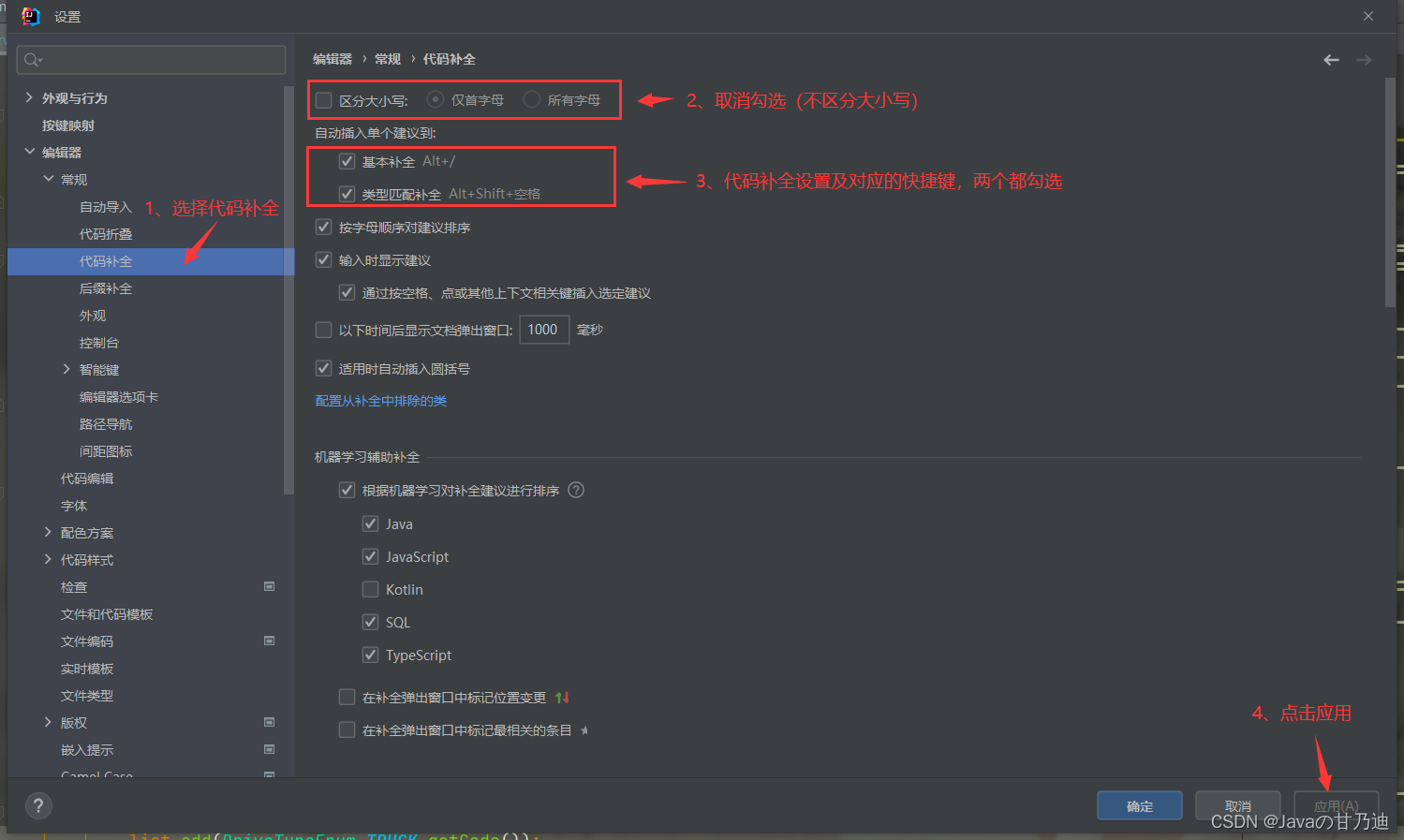Collapse the 编辑器 tree node
Screen dimensions: 1404x840
click(x=29, y=152)
